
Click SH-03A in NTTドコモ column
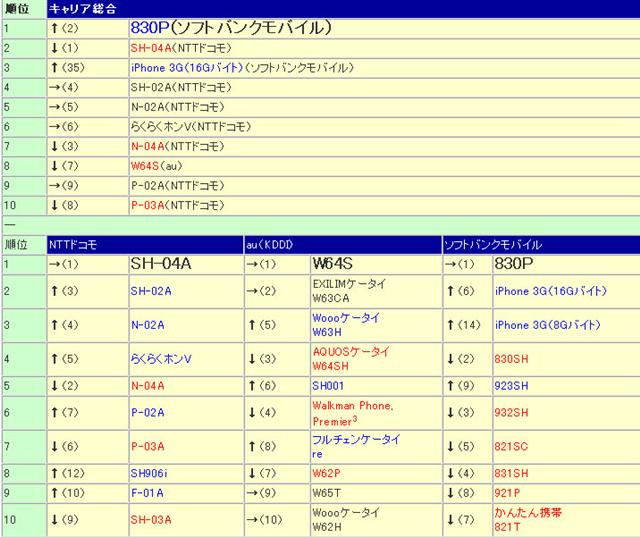tap(151, 520)
